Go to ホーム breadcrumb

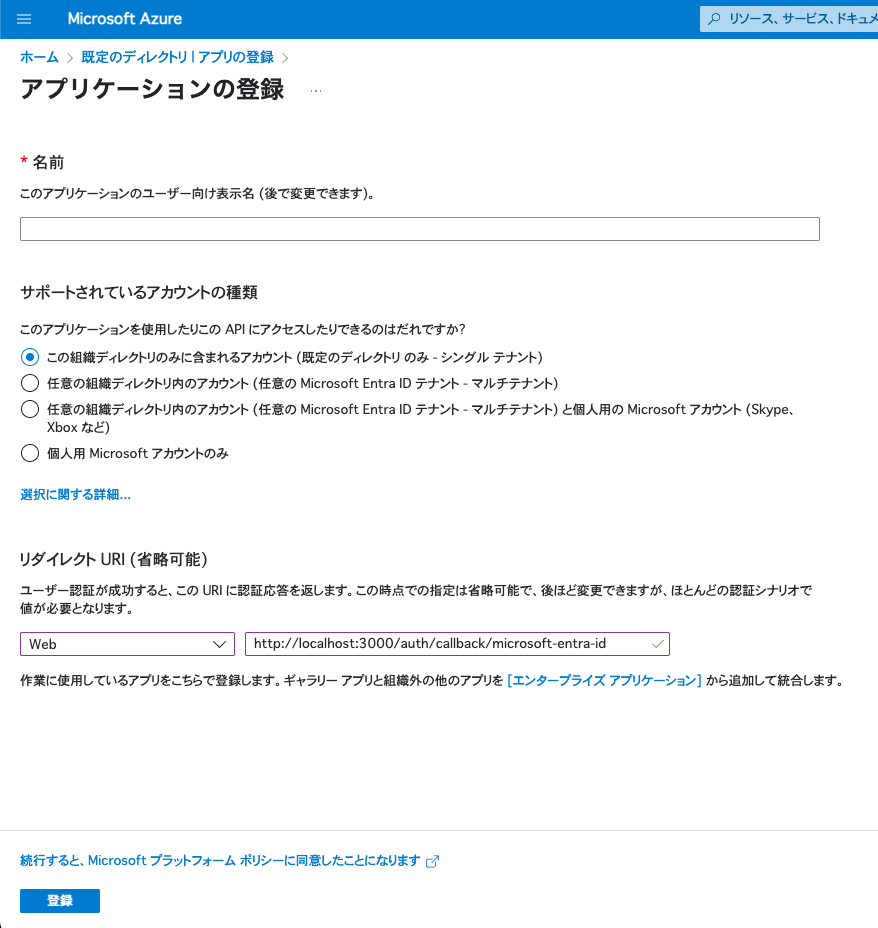pos(39,57)
